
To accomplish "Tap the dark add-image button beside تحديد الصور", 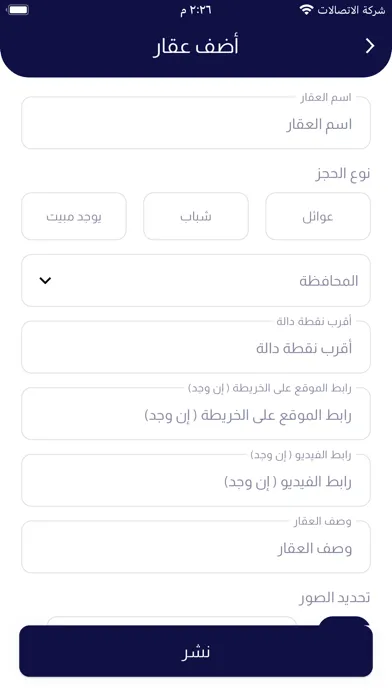I will (344, 621).
